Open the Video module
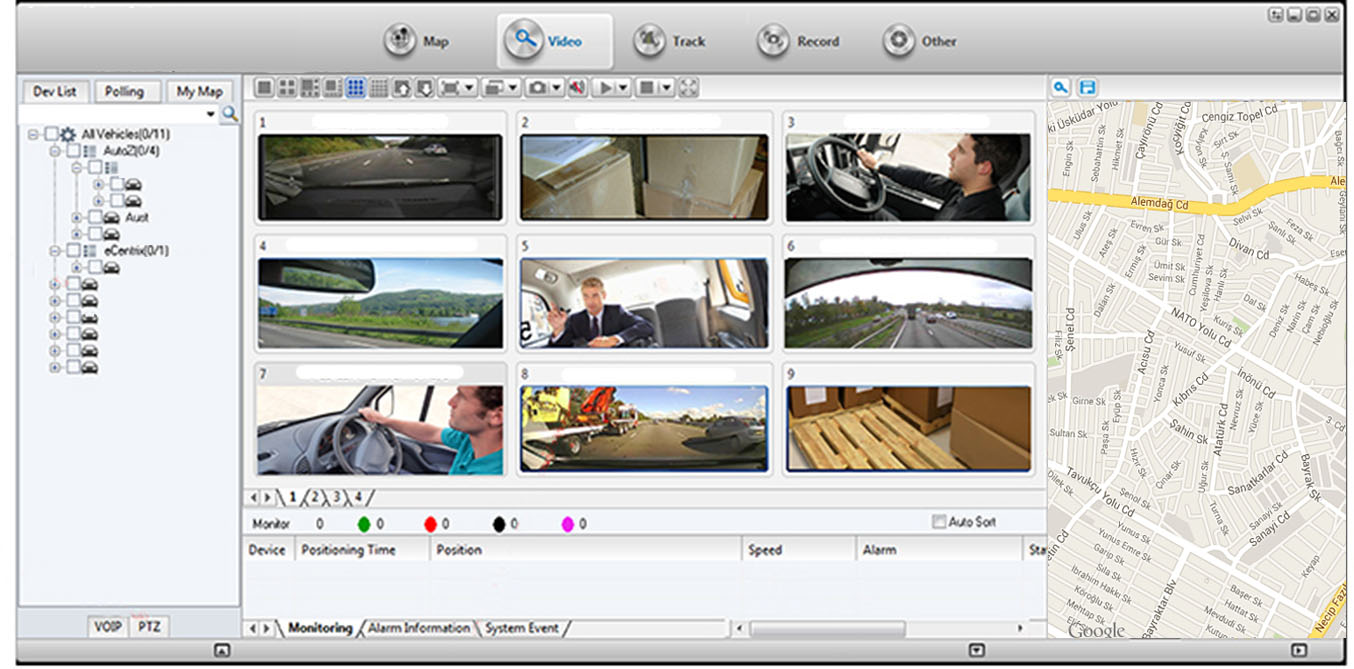 (554, 41)
